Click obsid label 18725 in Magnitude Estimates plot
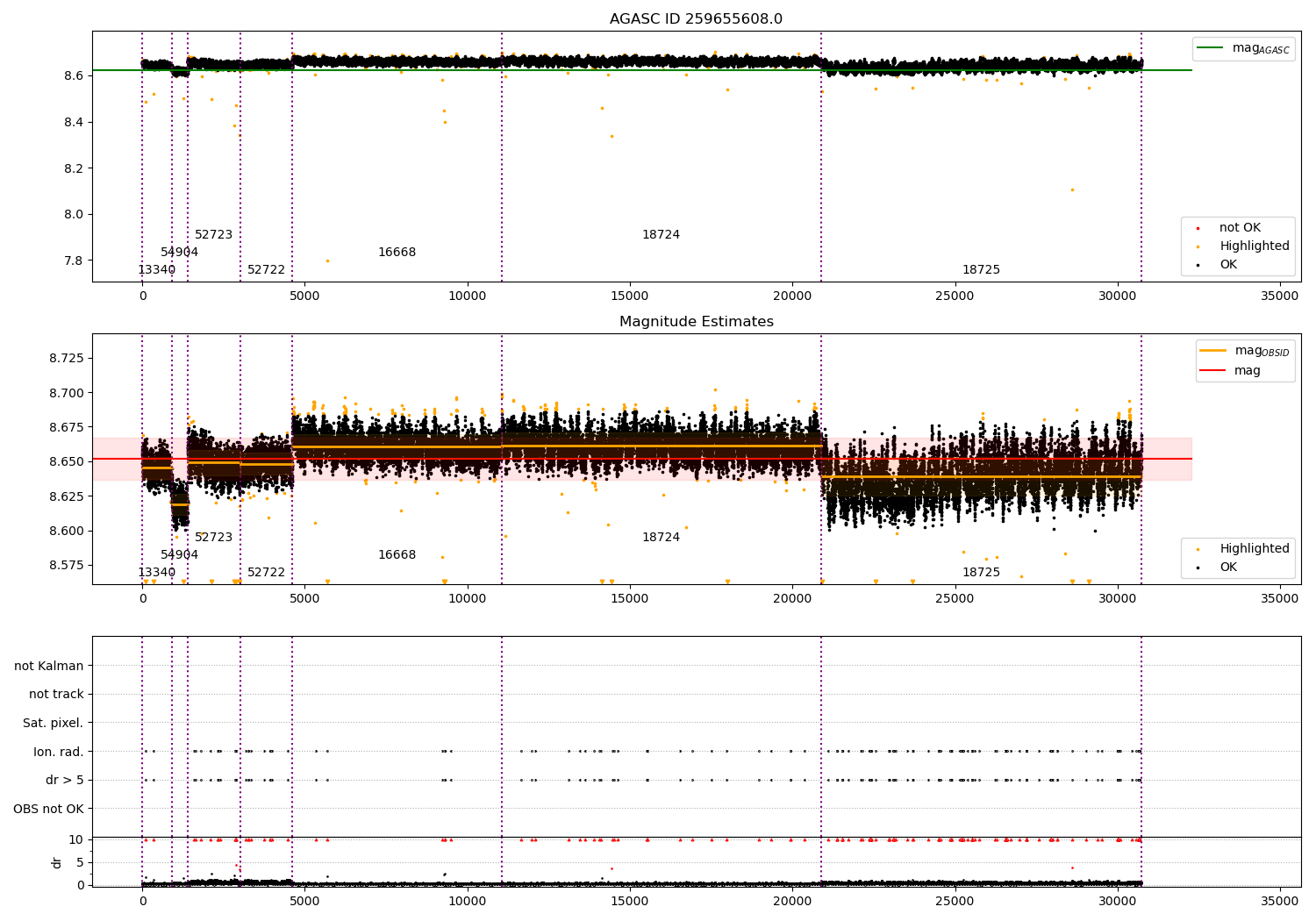The width and height of the screenshot is (1316, 921). tap(981, 573)
